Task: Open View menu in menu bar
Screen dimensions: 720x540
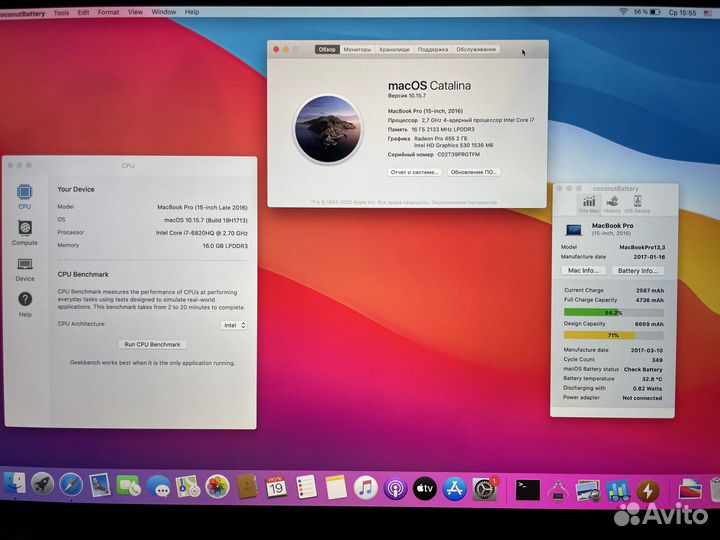Action: [x=135, y=12]
